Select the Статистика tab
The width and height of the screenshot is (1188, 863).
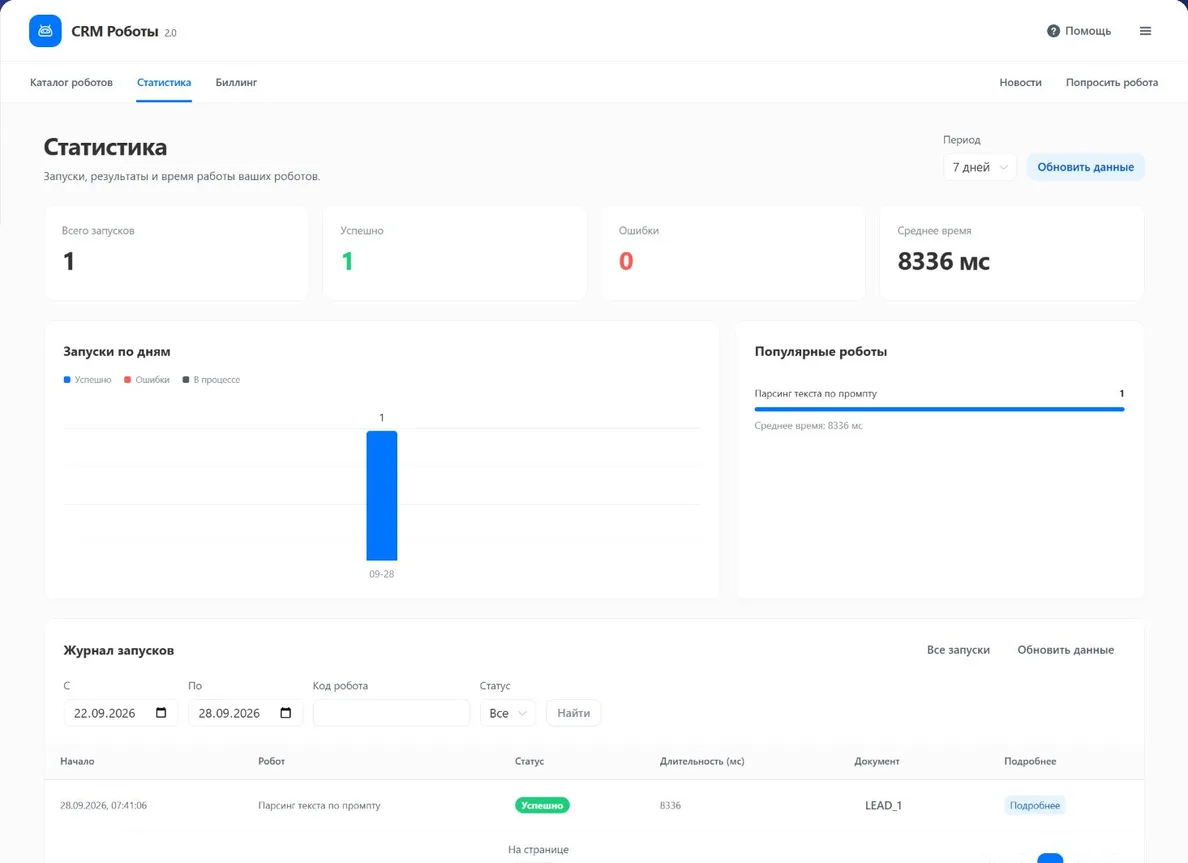pos(164,82)
